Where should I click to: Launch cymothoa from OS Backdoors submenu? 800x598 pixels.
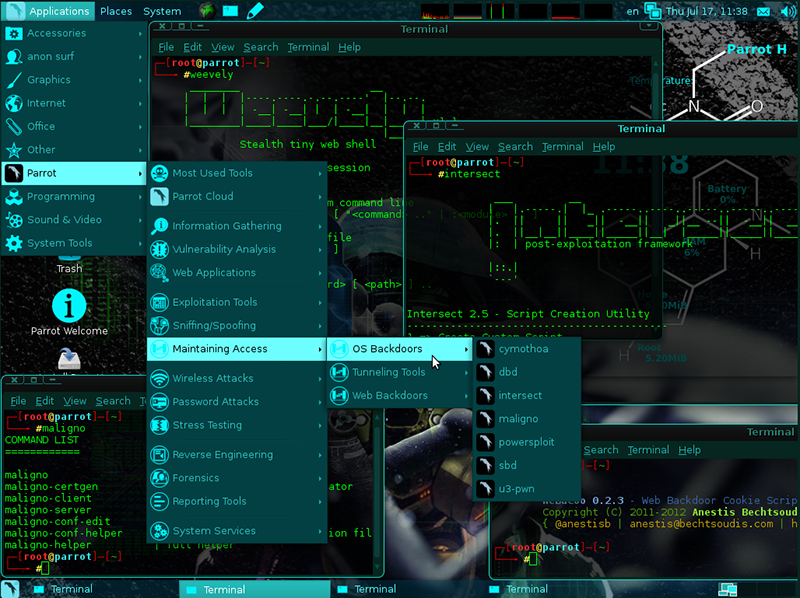pos(523,349)
